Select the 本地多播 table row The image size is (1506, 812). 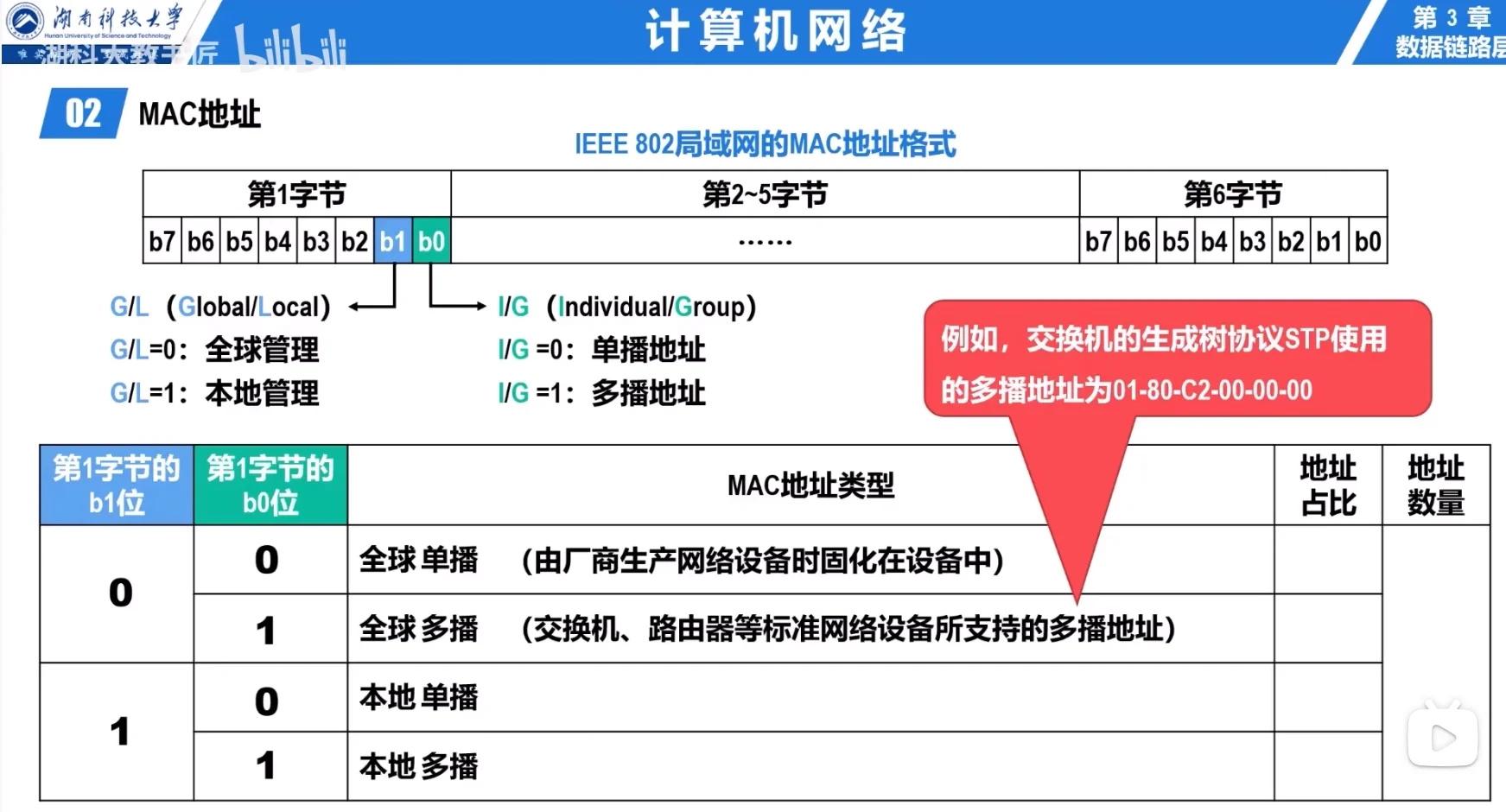click(419, 766)
